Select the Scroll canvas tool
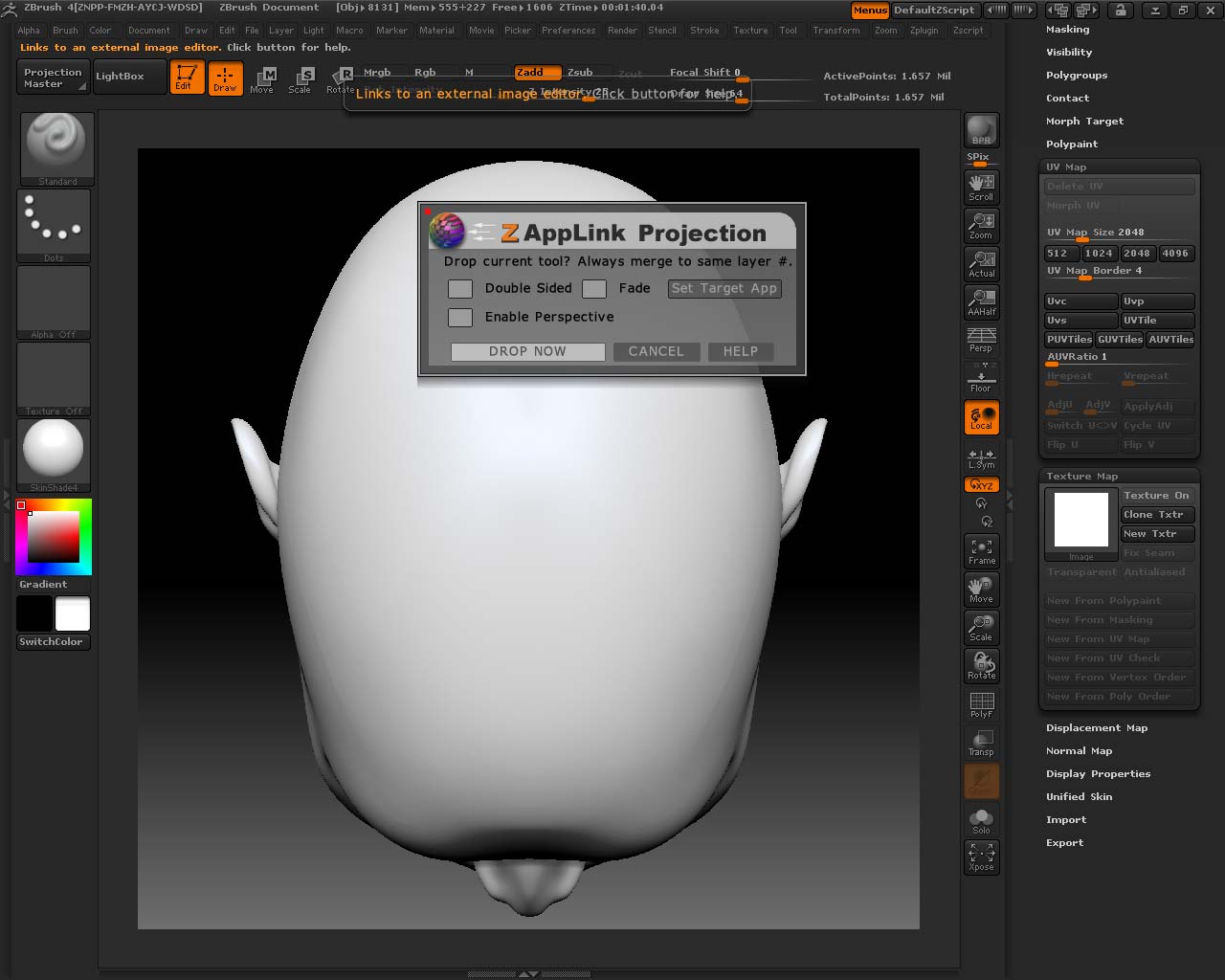 click(981, 187)
